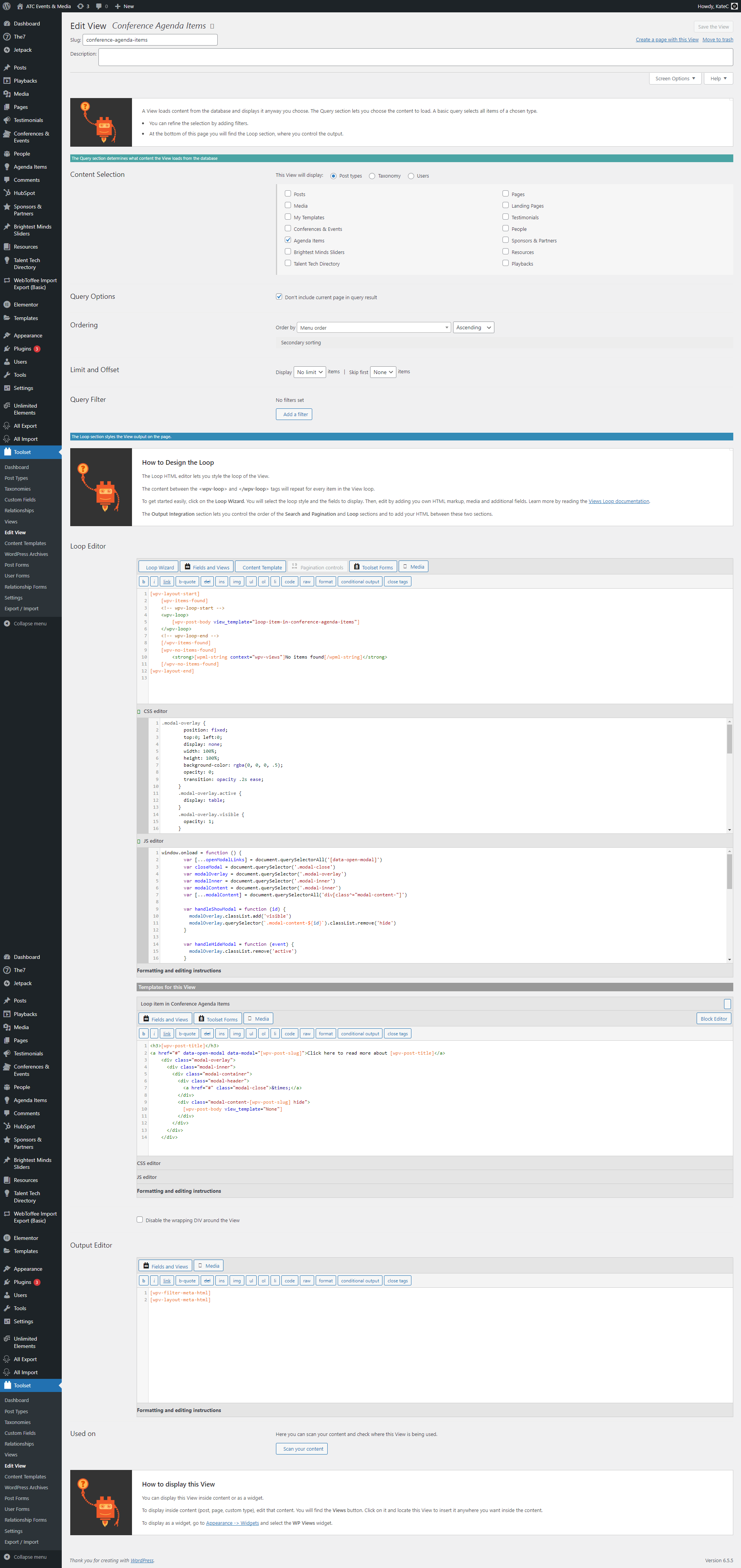Click italic 'i' quicktag in Loop Editor
Viewport: 741px width, 1568px height.
tap(154, 581)
